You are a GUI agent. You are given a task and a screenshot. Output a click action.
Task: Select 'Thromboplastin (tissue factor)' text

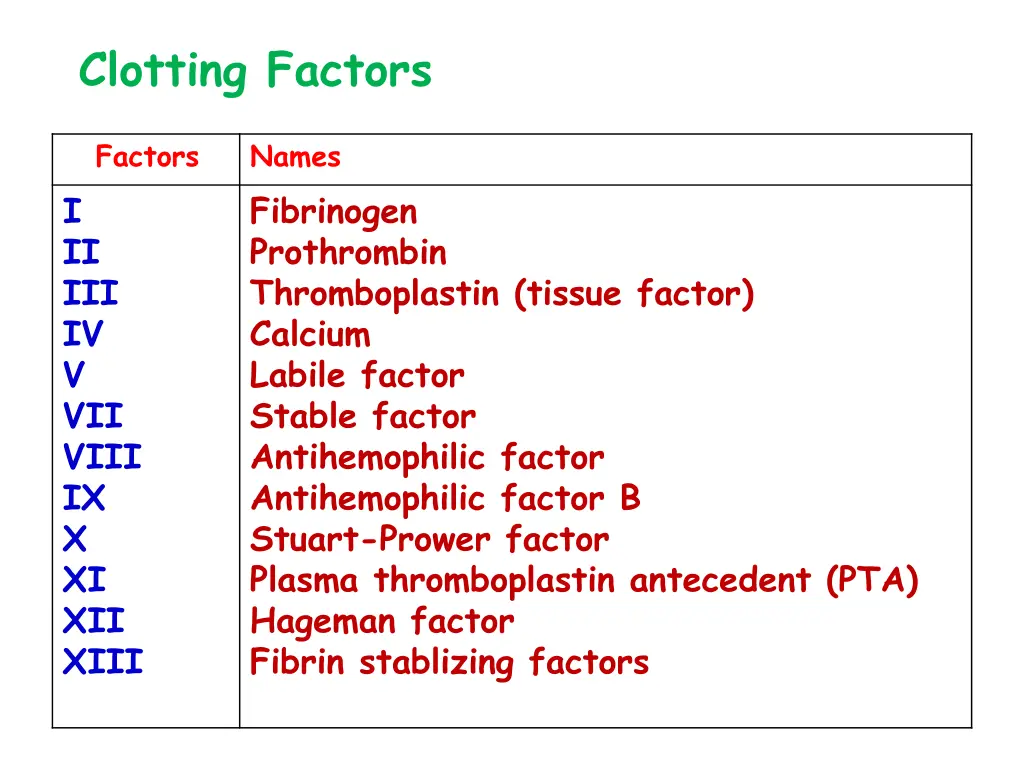pyautogui.click(x=502, y=294)
